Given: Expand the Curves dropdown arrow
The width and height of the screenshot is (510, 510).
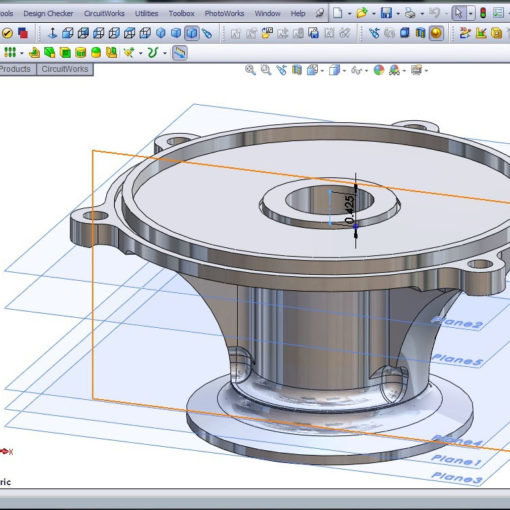Looking at the screenshot, I should 165,53.
